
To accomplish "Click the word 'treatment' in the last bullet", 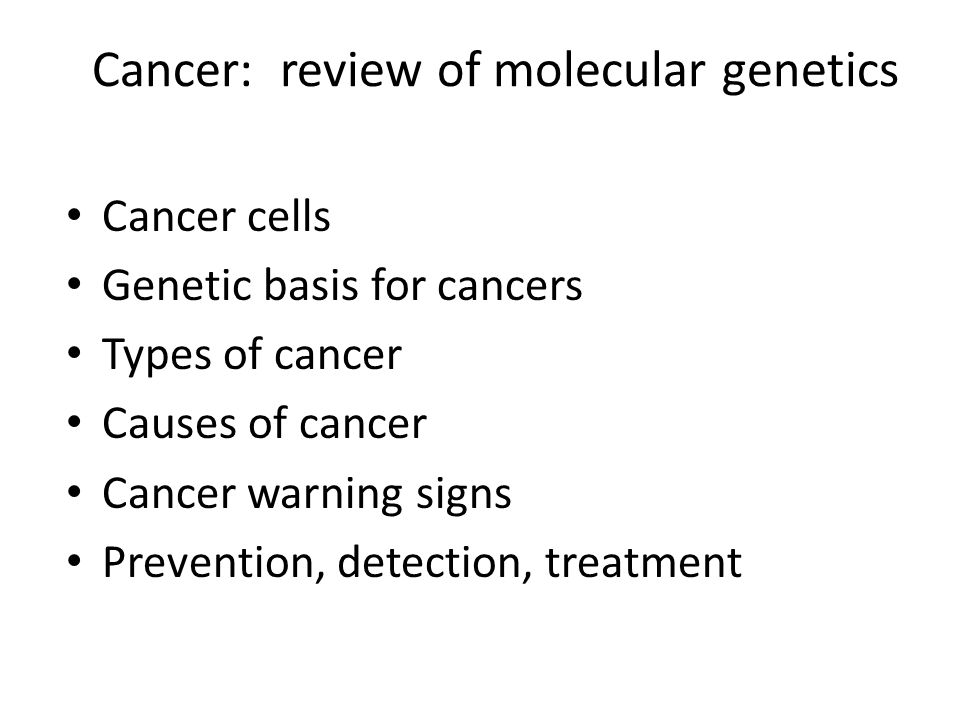I will coord(643,563).
